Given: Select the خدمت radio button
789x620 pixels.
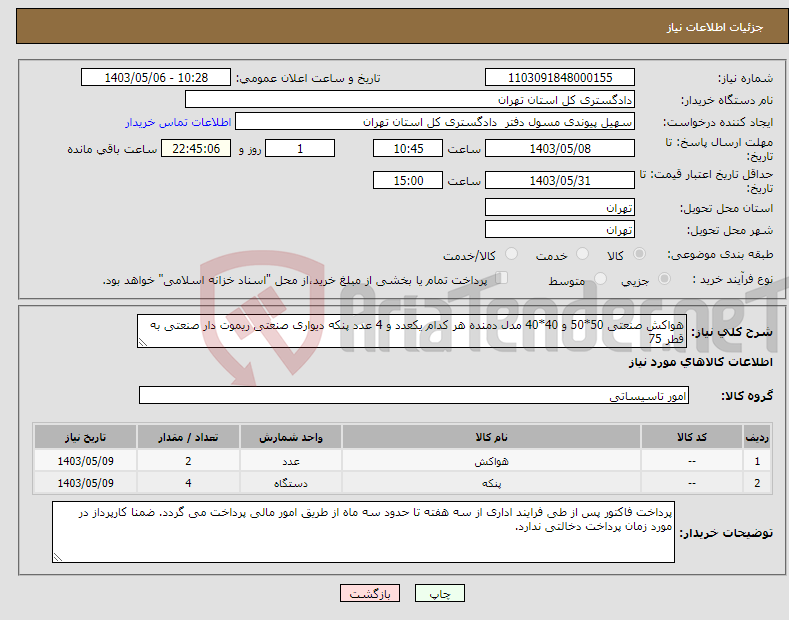Looking at the screenshot, I should click(x=582, y=254).
